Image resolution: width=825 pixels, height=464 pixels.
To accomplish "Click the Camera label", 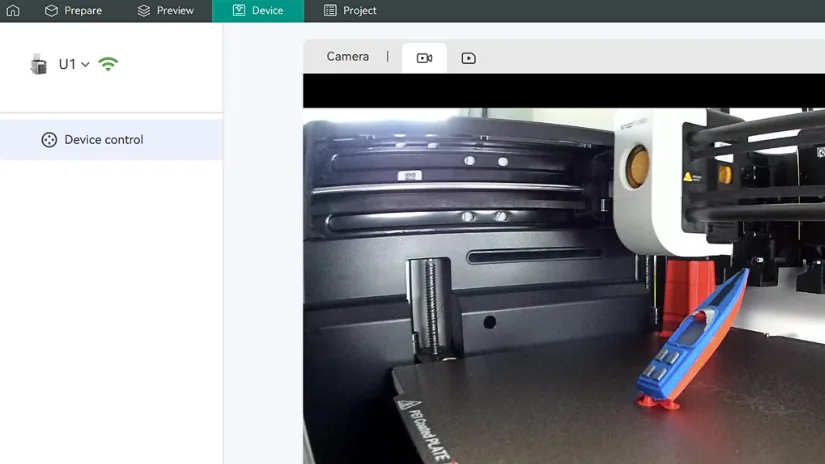I will [x=348, y=56].
